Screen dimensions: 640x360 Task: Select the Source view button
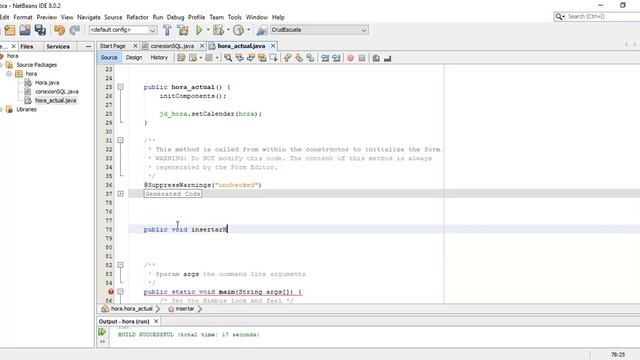coord(109,58)
